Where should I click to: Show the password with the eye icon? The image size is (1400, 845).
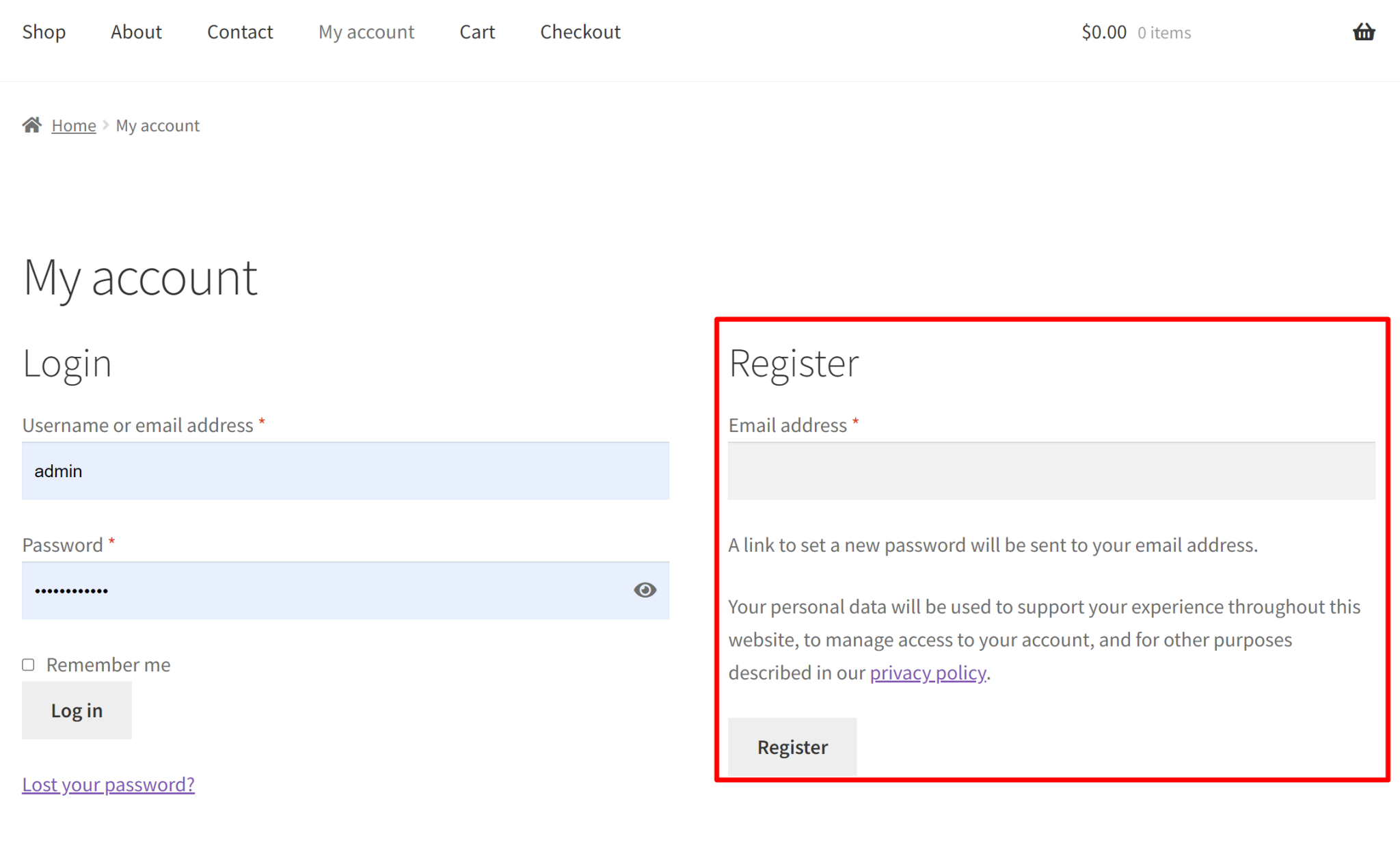coord(645,590)
